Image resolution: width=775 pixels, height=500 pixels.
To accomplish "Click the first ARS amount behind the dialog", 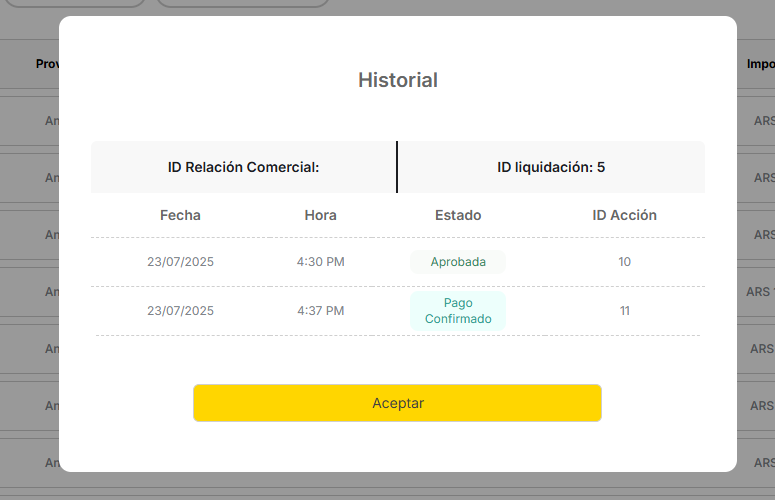I will [x=763, y=121].
